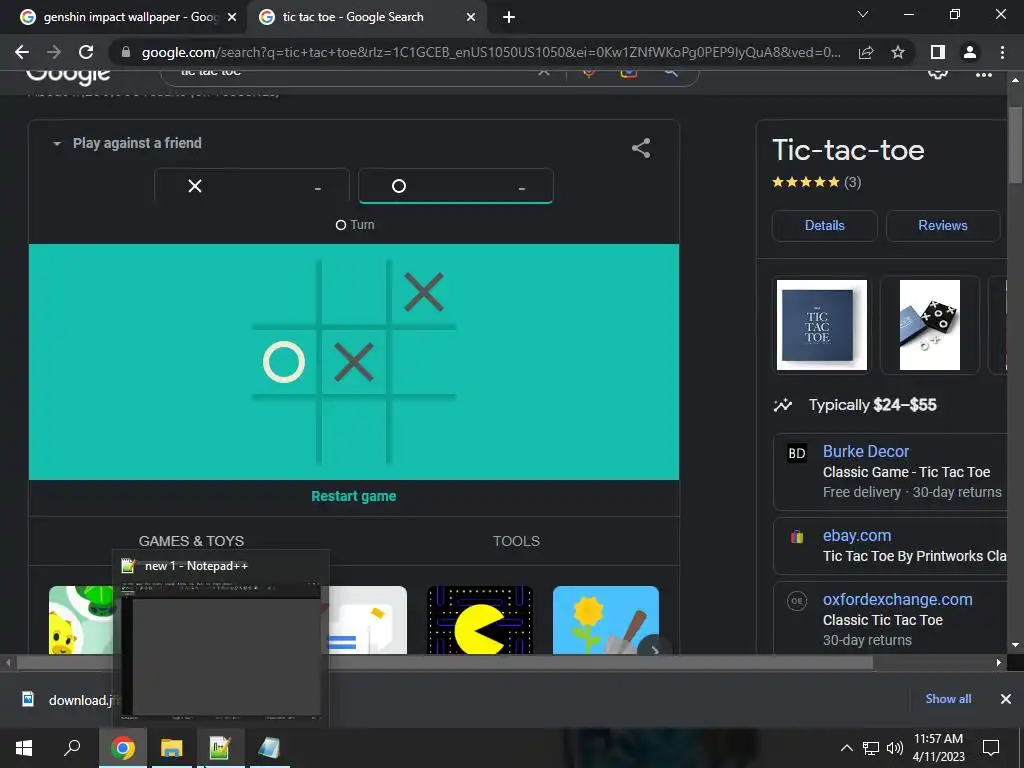1024x768 pixels.
Task: Open the Chrome three-dot menu
Action: click(x=1002, y=52)
